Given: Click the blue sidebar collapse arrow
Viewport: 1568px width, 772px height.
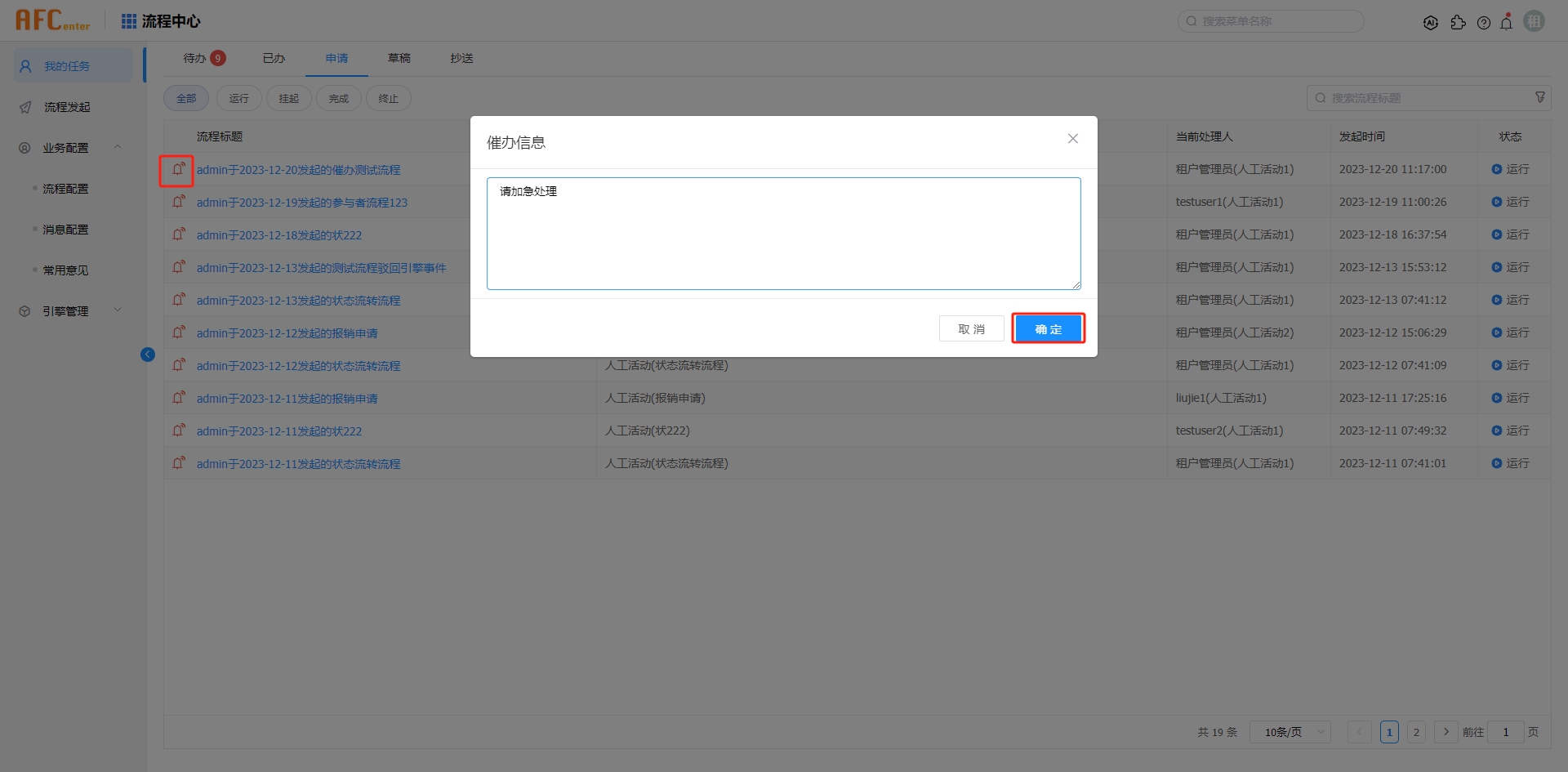Looking at the screenshot, I should 148,354.
